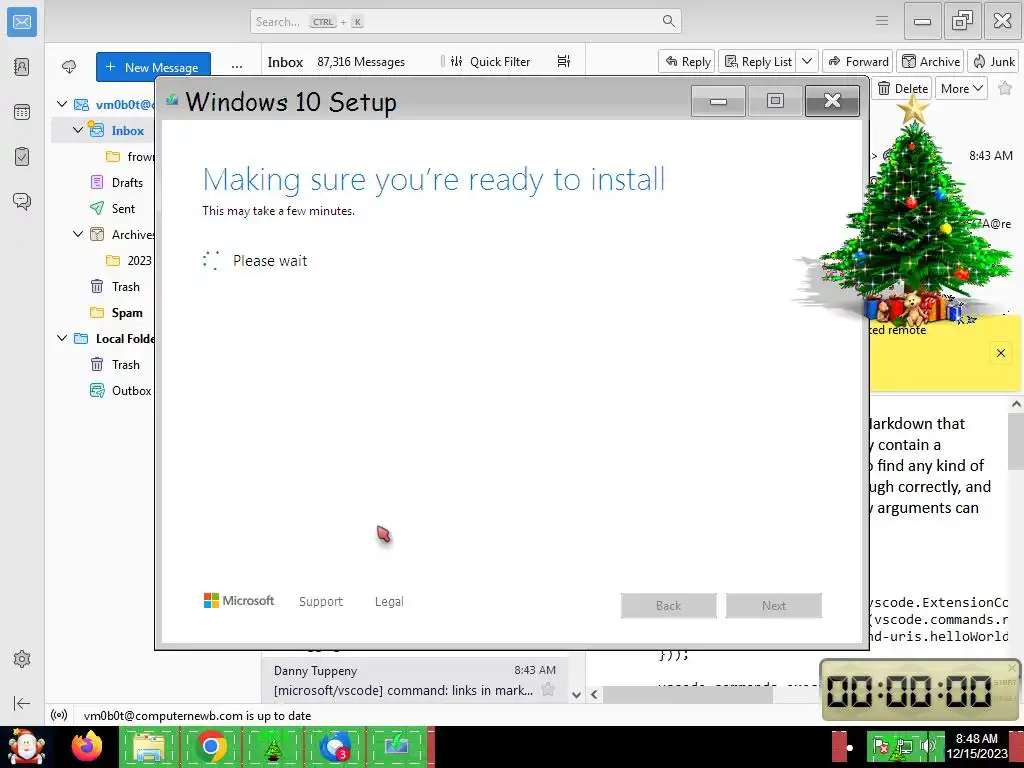Viewport: 1024px width, 768px height.
Task: Focus the Thunderbird search field
Action: 466,22
